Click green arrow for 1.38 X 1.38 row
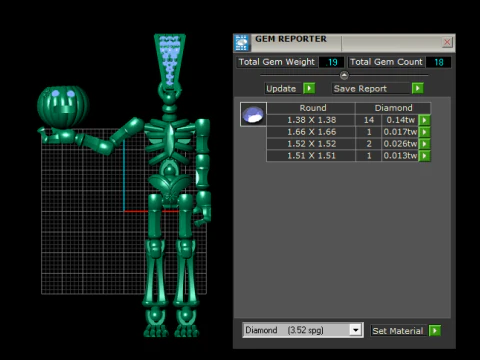Screen dimensions: 480x360 424,120
